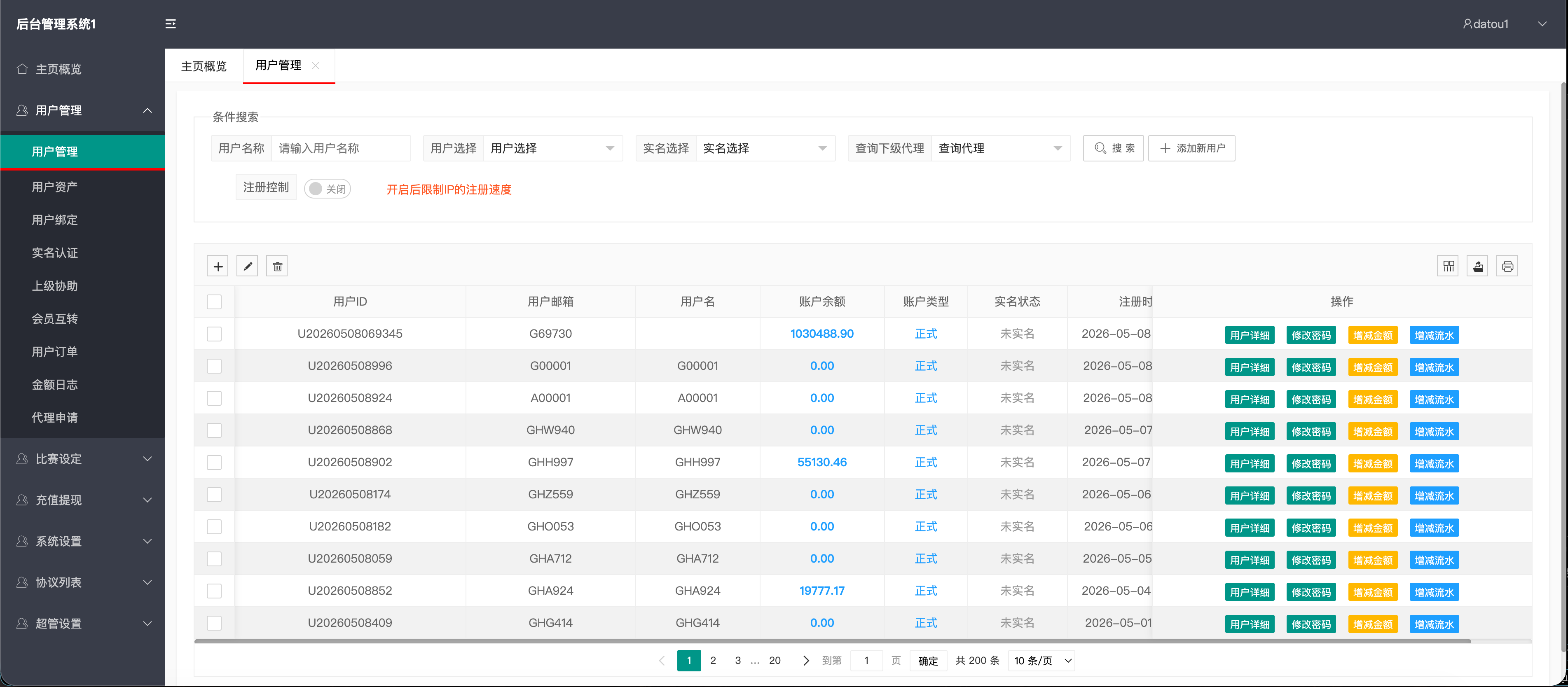Expand the 系统设置 sidebar section
The height and width of the screenshot is (687, 1568).
pyautogui.click(x=147, y=541)
